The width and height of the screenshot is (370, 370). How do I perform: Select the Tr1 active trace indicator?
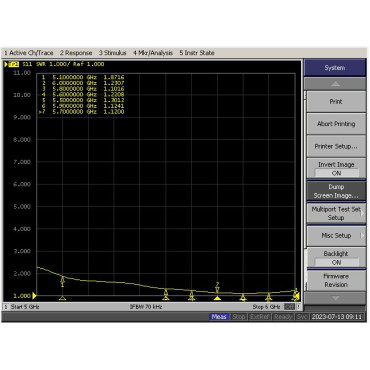point(13,64)
